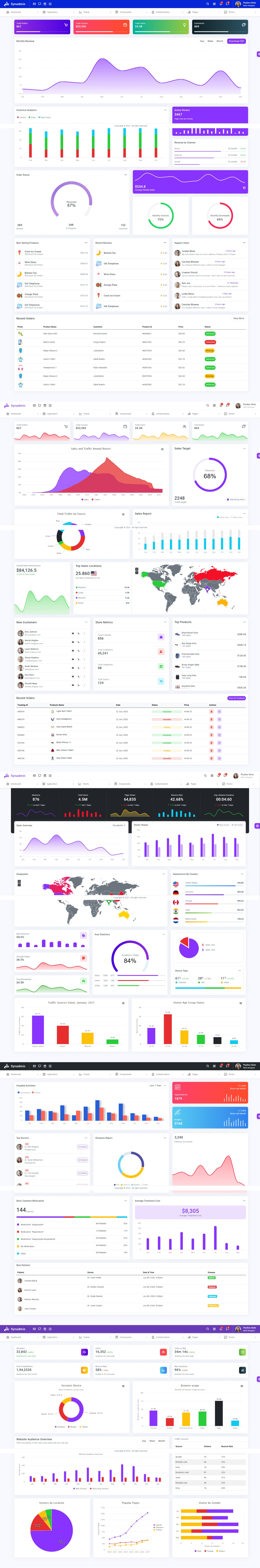Open the Order Status card options menu
Screen dimensions: 260x1568
(x=126, y=175)
